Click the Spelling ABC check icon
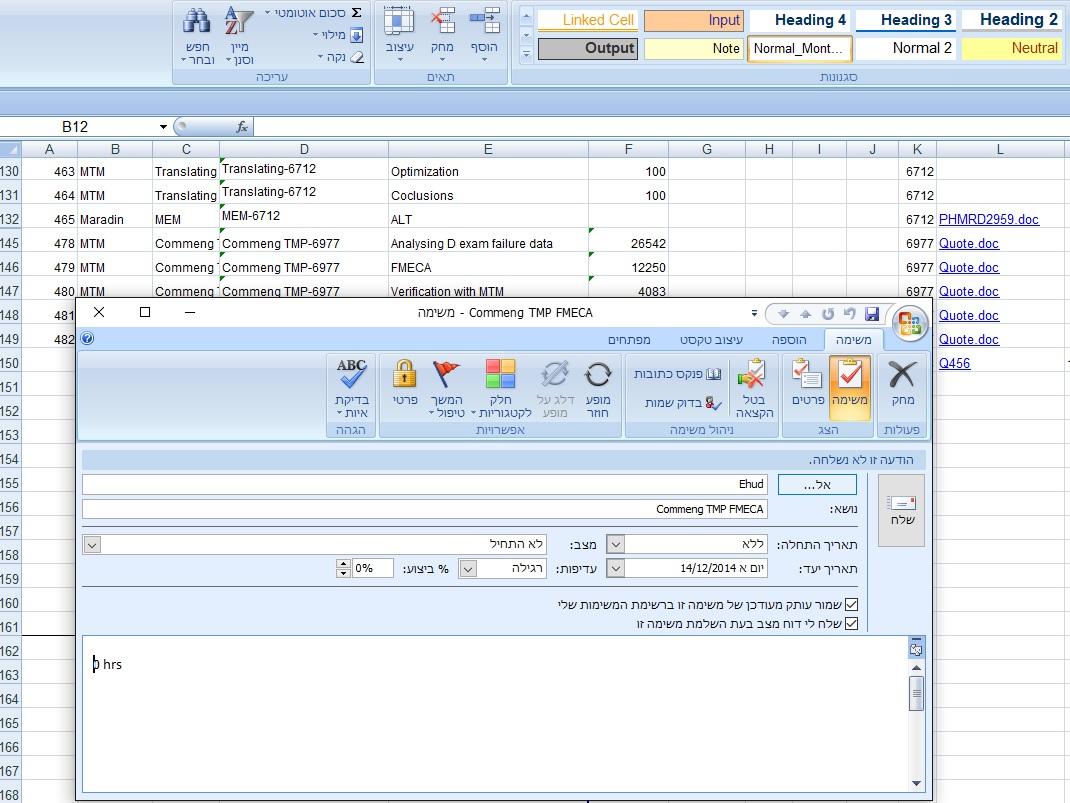The width and height of the screenshot is (1070, 803). tap(351, 387)
